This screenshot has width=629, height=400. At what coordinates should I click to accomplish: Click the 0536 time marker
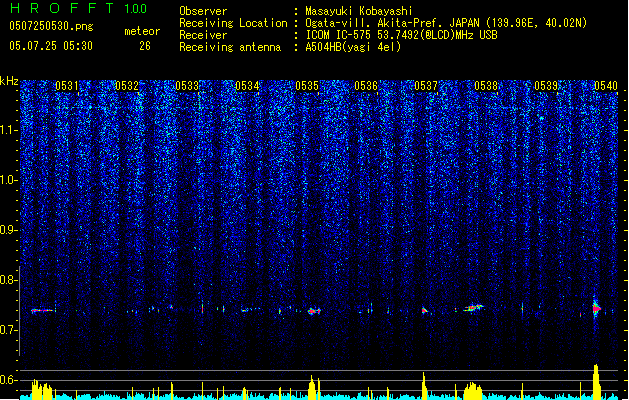[x=366, y=86]
